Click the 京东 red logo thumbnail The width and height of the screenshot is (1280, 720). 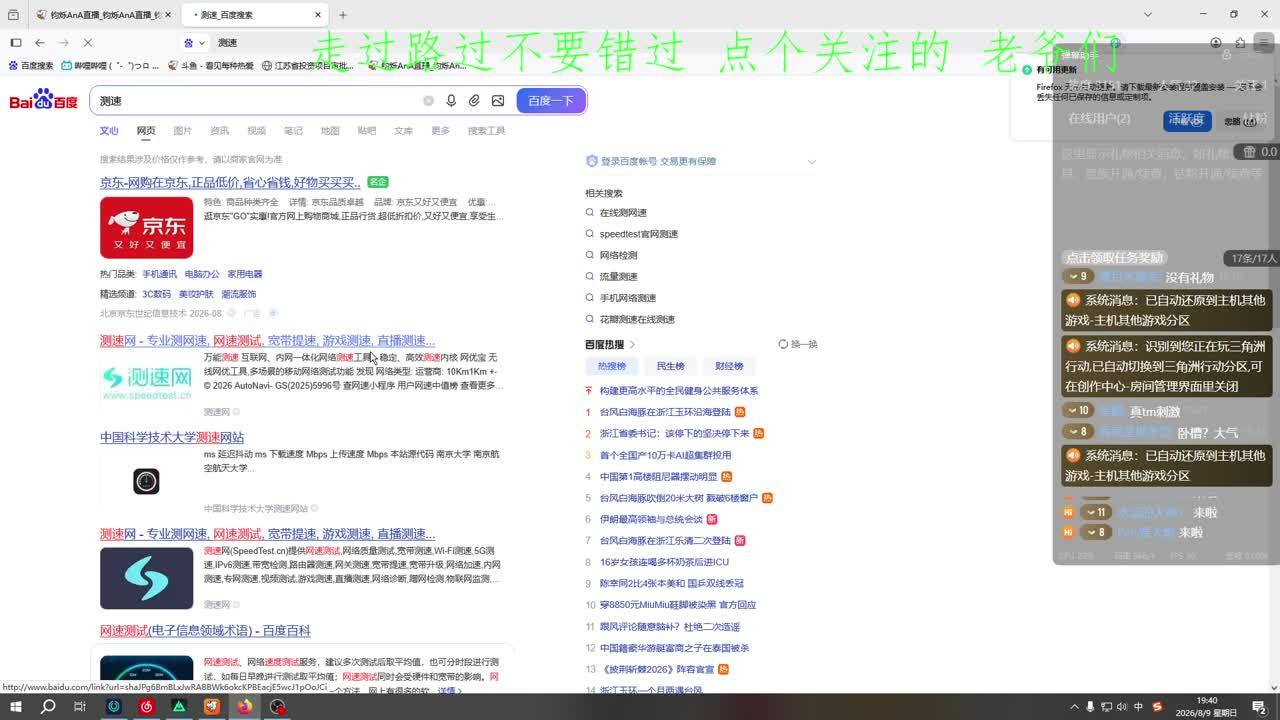146,228
